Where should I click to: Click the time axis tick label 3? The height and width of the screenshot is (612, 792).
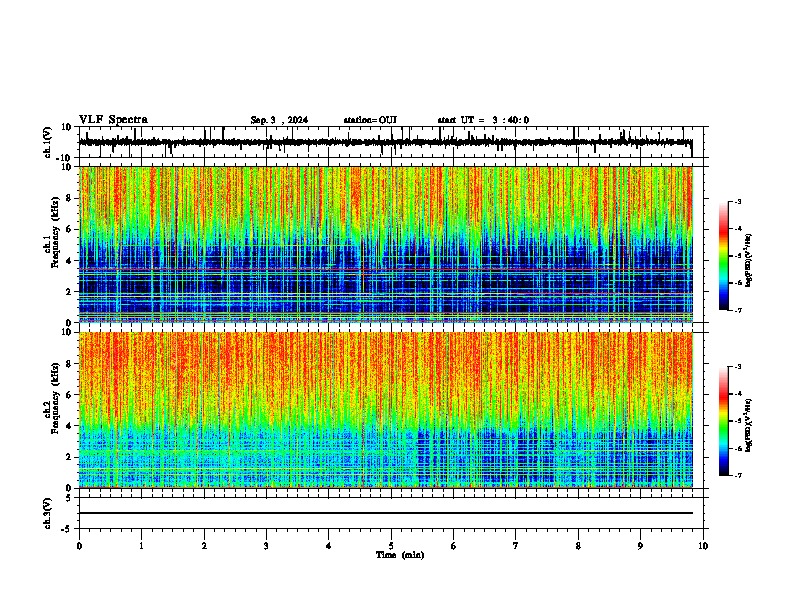[x=266, y=546]
